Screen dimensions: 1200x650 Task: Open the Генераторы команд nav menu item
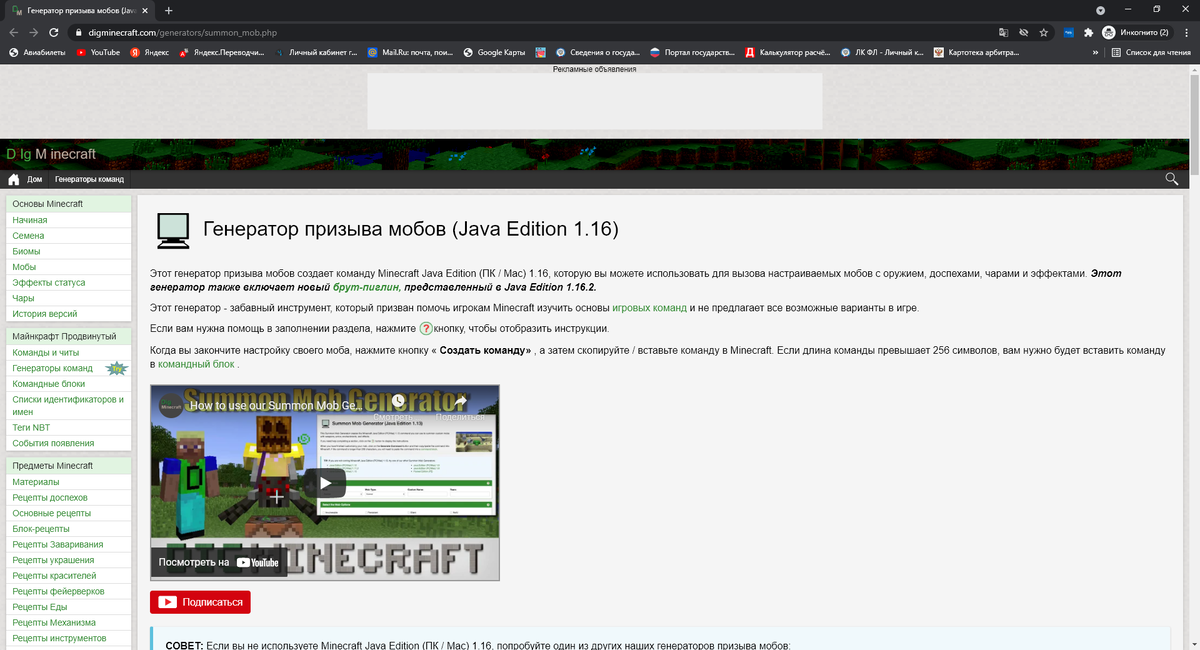coord(89,179)
